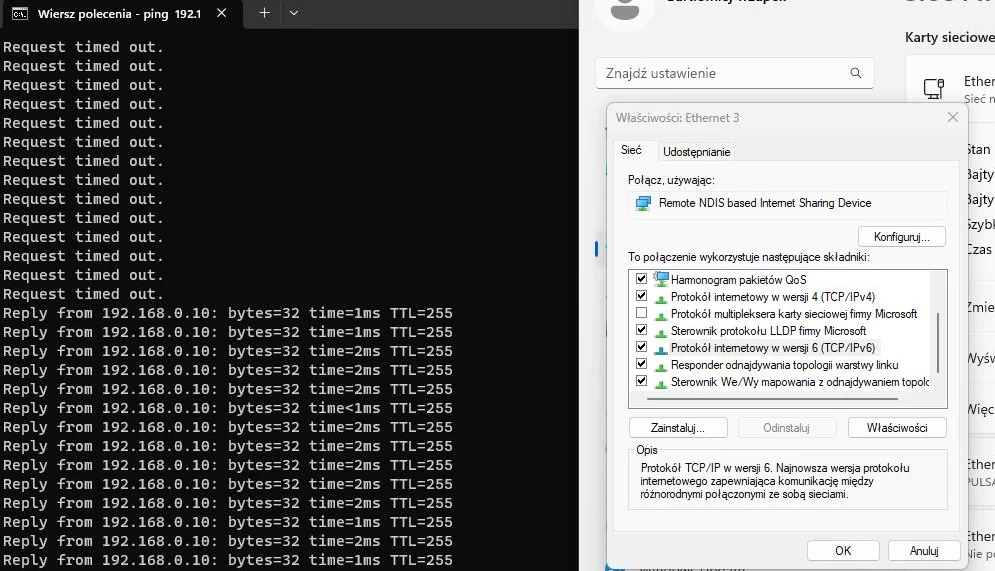Uncheck Harmonogram pakietów QoS checkbox
This screenshot has width=995, height=571.
tap(642, 279)
